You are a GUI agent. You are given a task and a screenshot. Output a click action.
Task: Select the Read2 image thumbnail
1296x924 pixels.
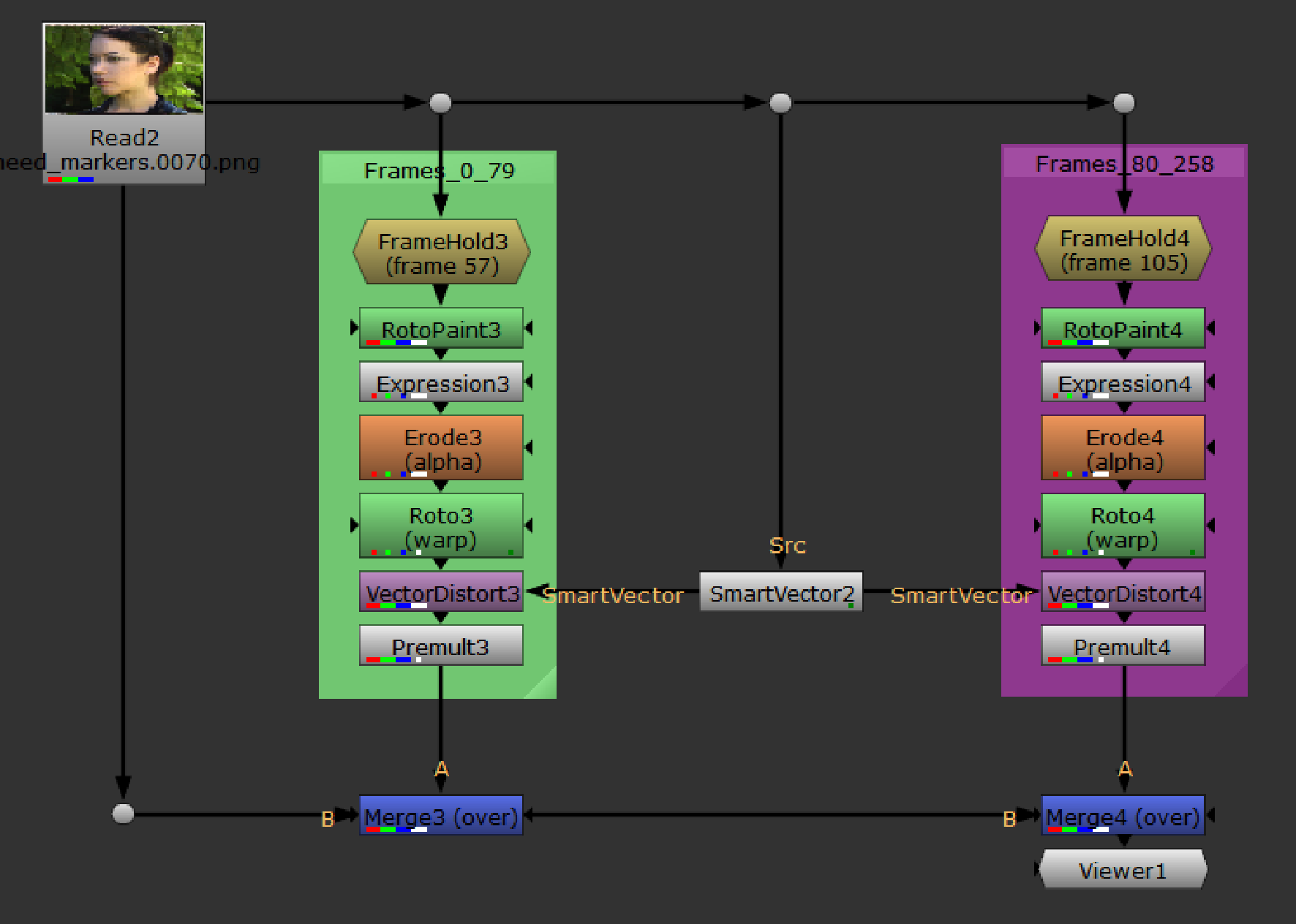pyautogui.click(x=124, y=69)
